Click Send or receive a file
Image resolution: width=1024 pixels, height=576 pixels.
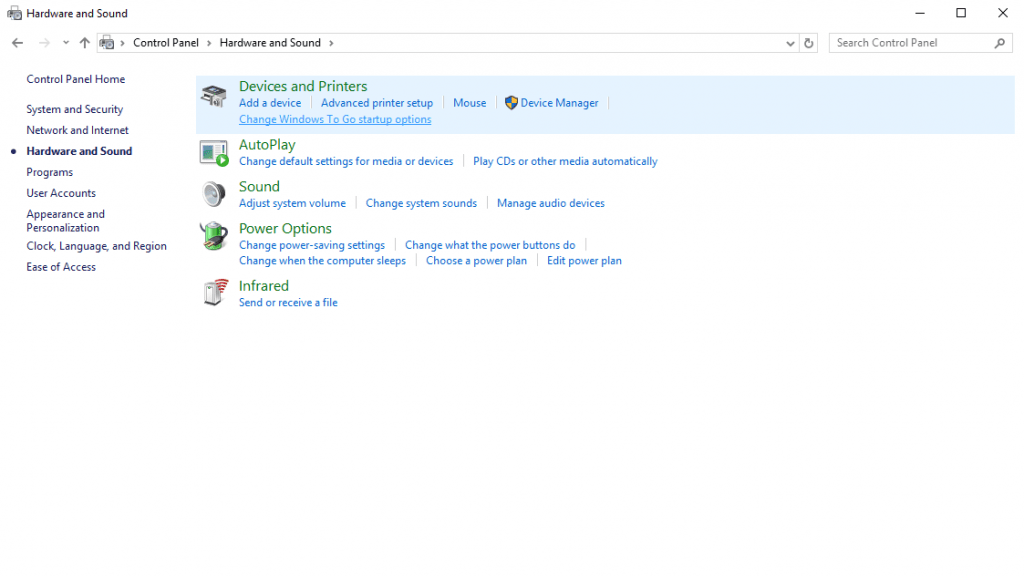pos(288,302)
